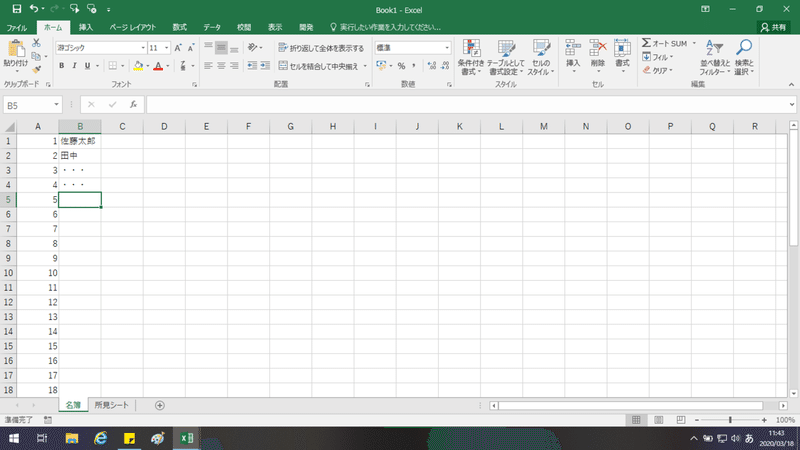The width and height of the screenshot is (800, 450).
Task: Click the Tell me search box
Action: point(385,27)
